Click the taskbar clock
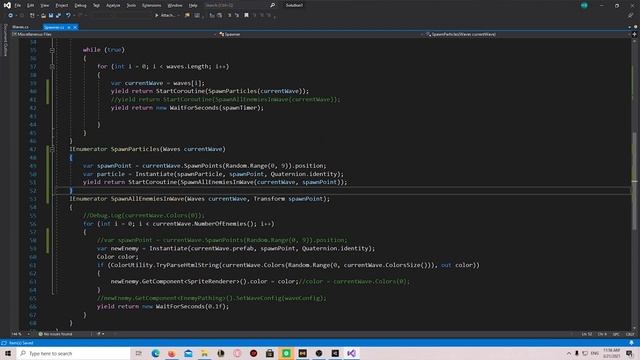 point(611,353)
